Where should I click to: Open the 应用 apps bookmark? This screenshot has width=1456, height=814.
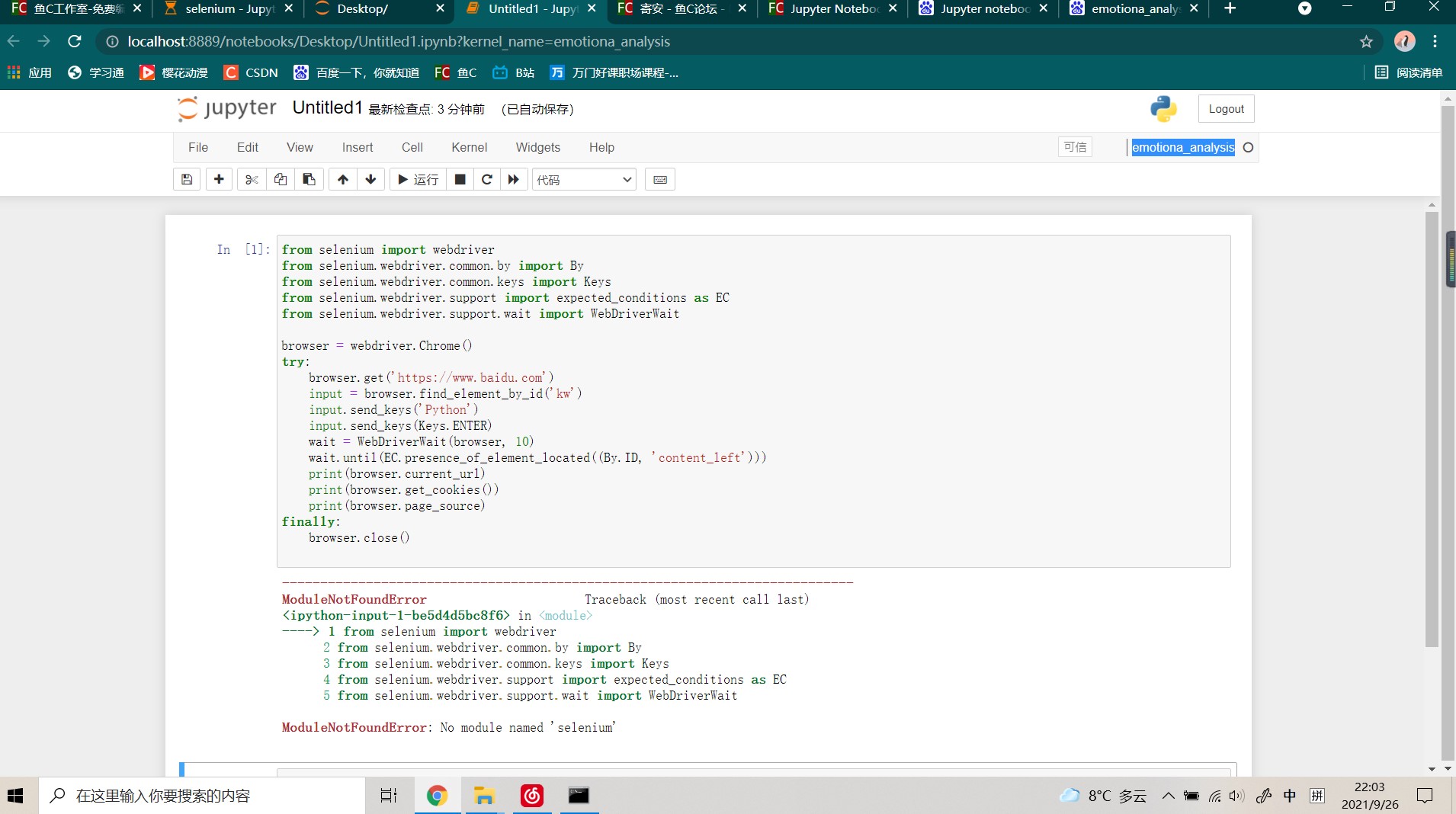click(x=30, y=72)
